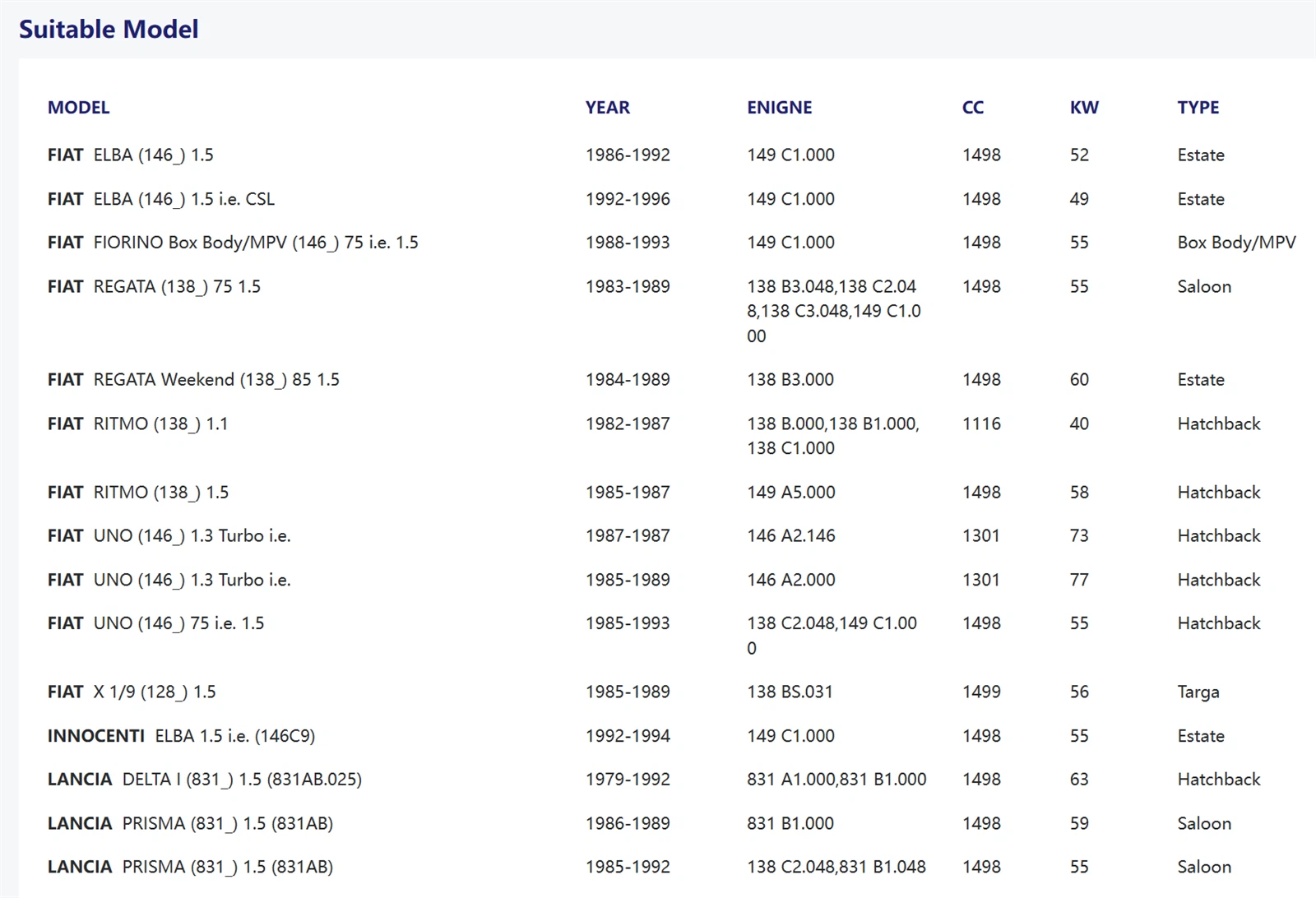Click year 1983-1989 cell

click(x=628, y=287)
